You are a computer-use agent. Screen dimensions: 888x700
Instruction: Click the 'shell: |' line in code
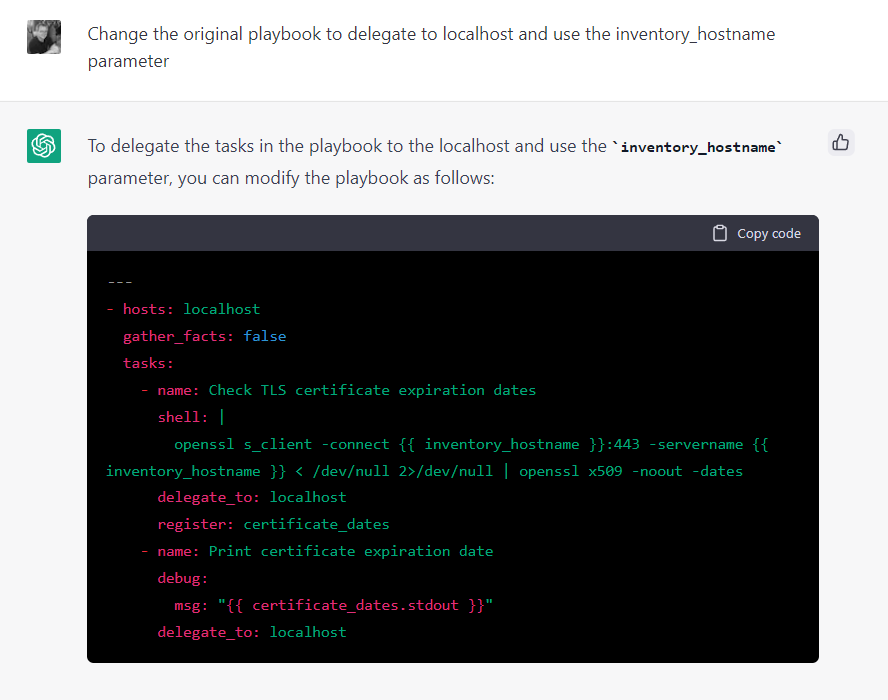(191, 417)
